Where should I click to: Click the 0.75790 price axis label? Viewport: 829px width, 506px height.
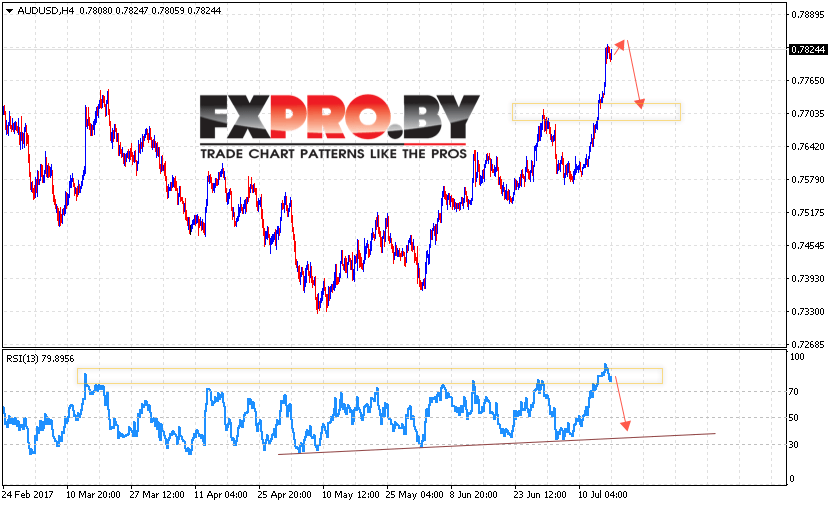coord(808,180)
